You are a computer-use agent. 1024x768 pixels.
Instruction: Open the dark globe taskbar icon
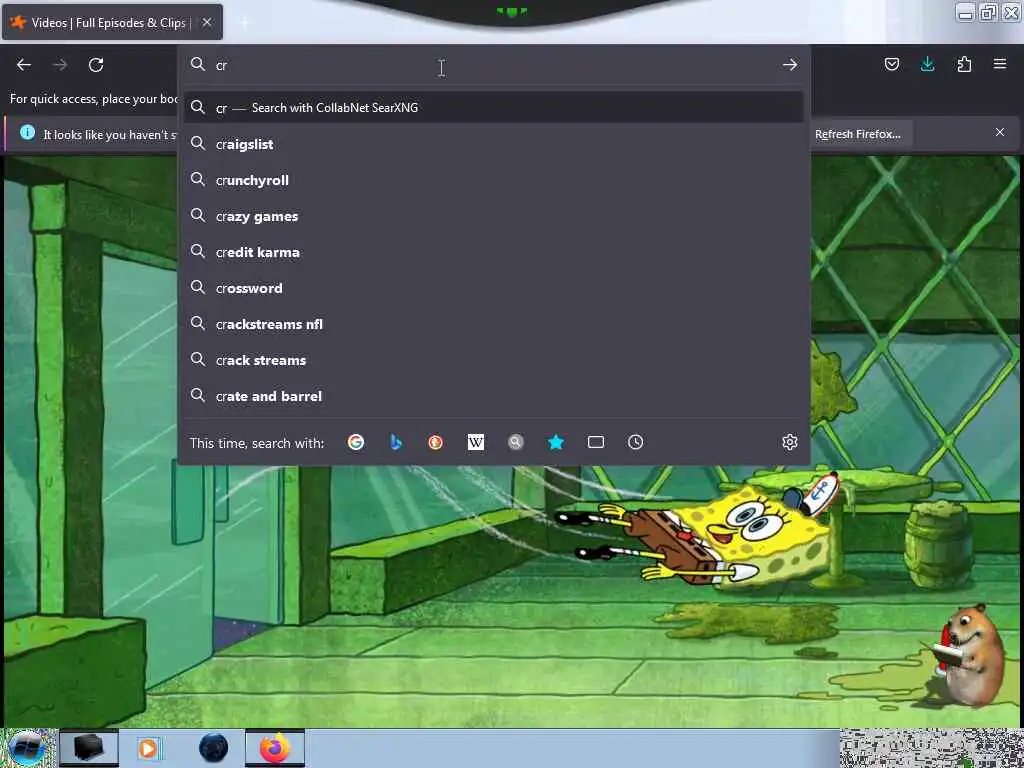click(214, 748)
